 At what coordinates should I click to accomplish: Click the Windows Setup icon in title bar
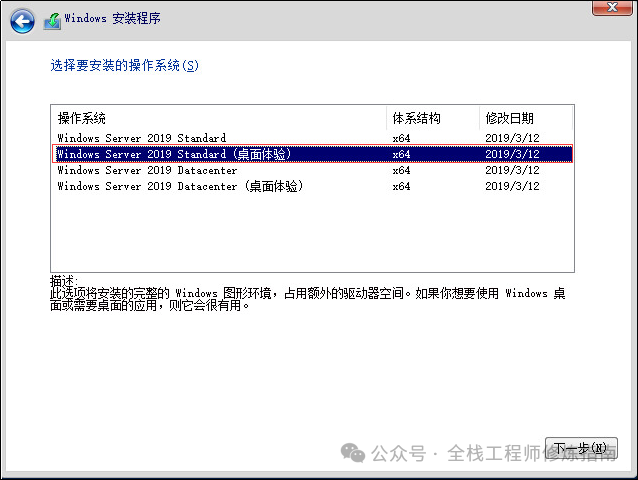click(x=52, y=20)
